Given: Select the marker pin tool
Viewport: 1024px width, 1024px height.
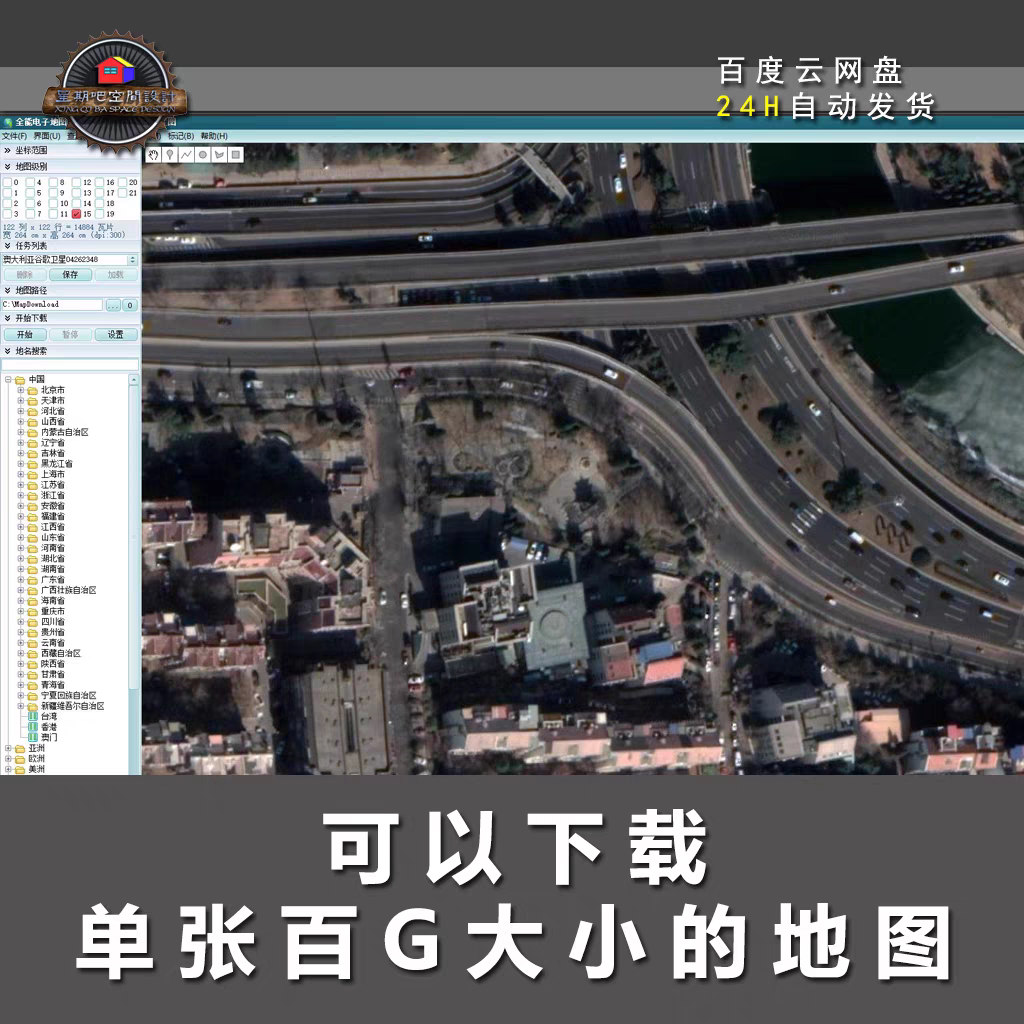Looking at the screenshot, I should pos(170,155).
